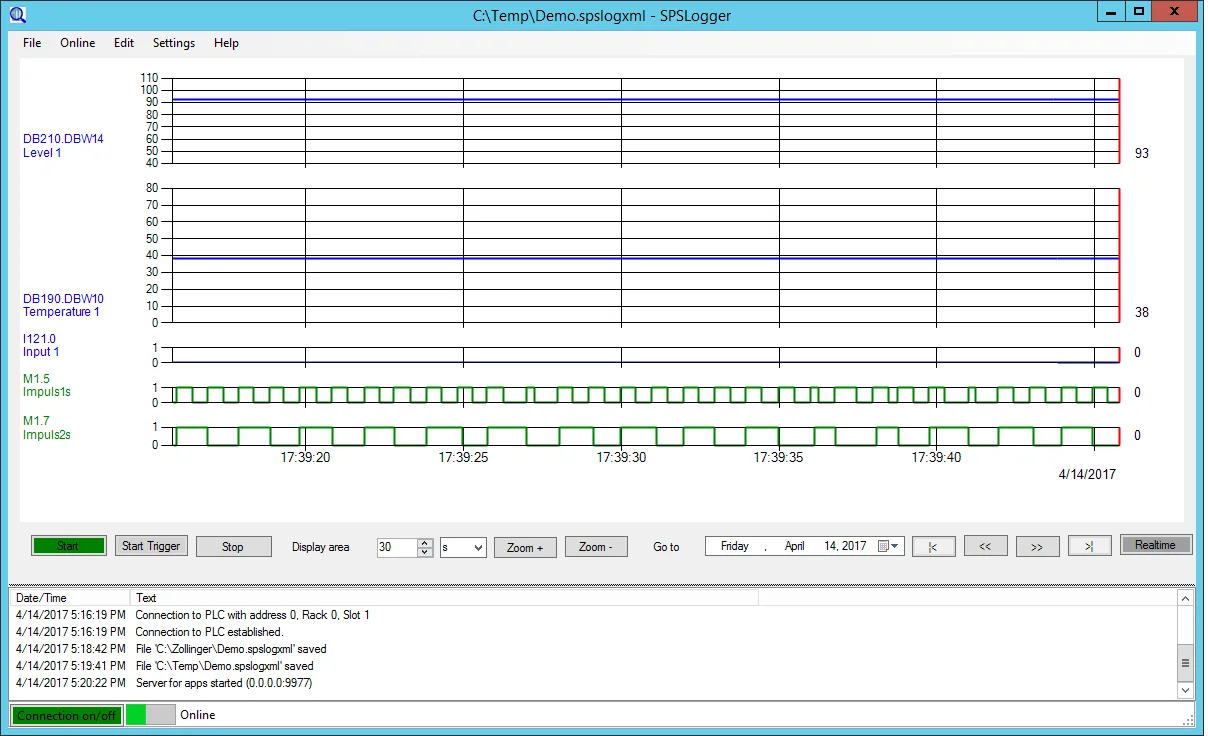1208x736 pixels.
Task: Click the I121.0 Input 1 signal label
Action: point(41,345)
